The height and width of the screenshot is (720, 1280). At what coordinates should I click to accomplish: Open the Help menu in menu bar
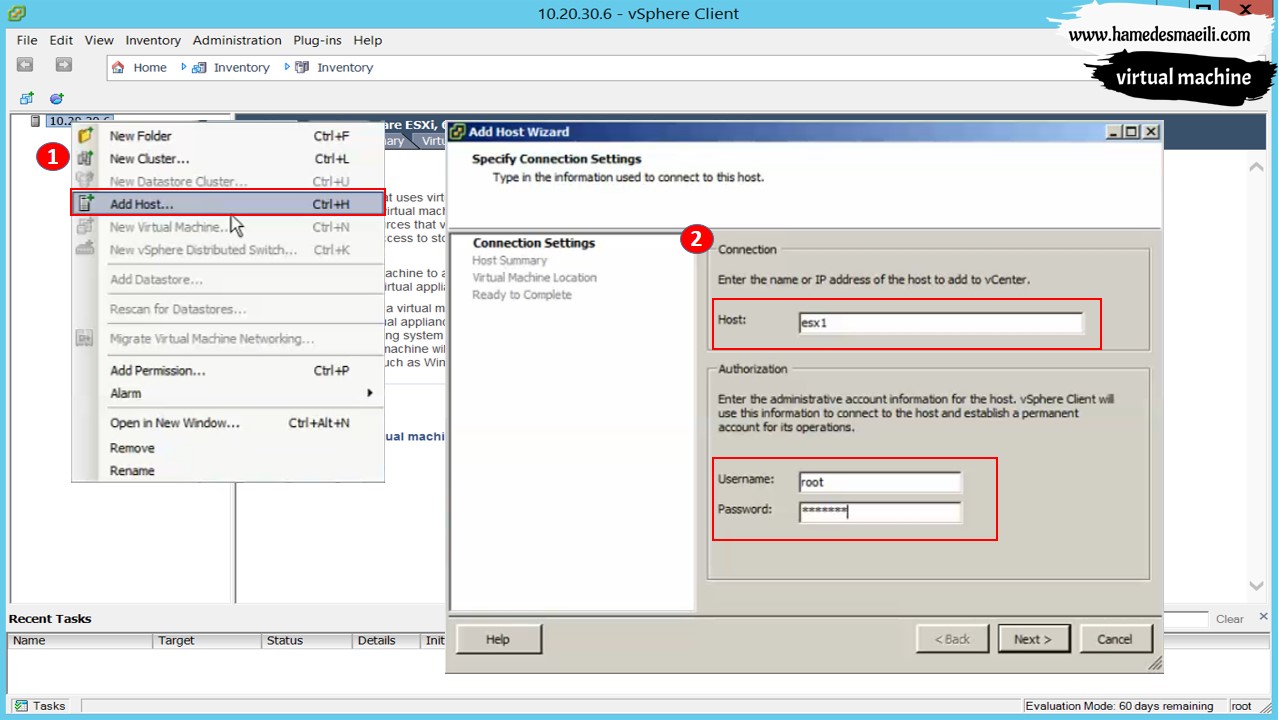click(368, 40)
